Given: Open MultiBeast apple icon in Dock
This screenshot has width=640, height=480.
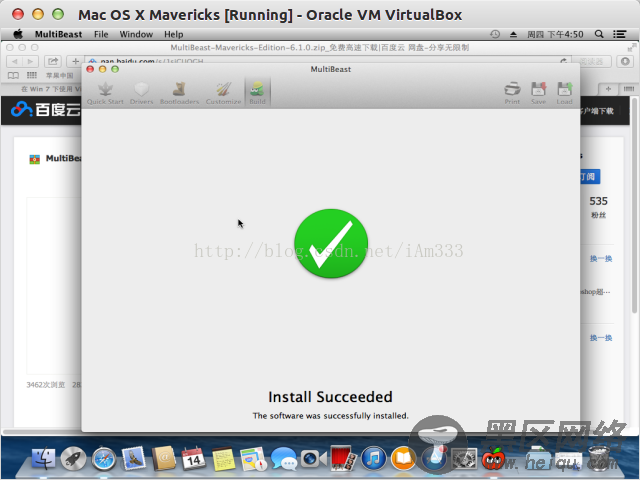Looking at the screenshot, I should pos(493,458).
